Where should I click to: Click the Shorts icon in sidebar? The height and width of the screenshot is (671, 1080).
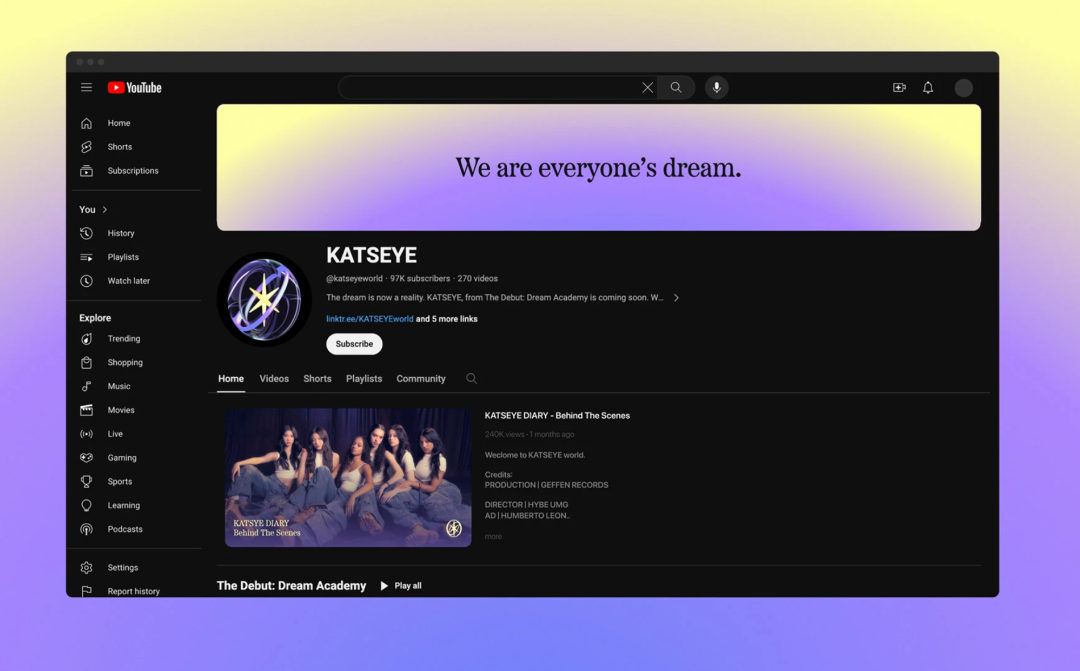(86, 147)
